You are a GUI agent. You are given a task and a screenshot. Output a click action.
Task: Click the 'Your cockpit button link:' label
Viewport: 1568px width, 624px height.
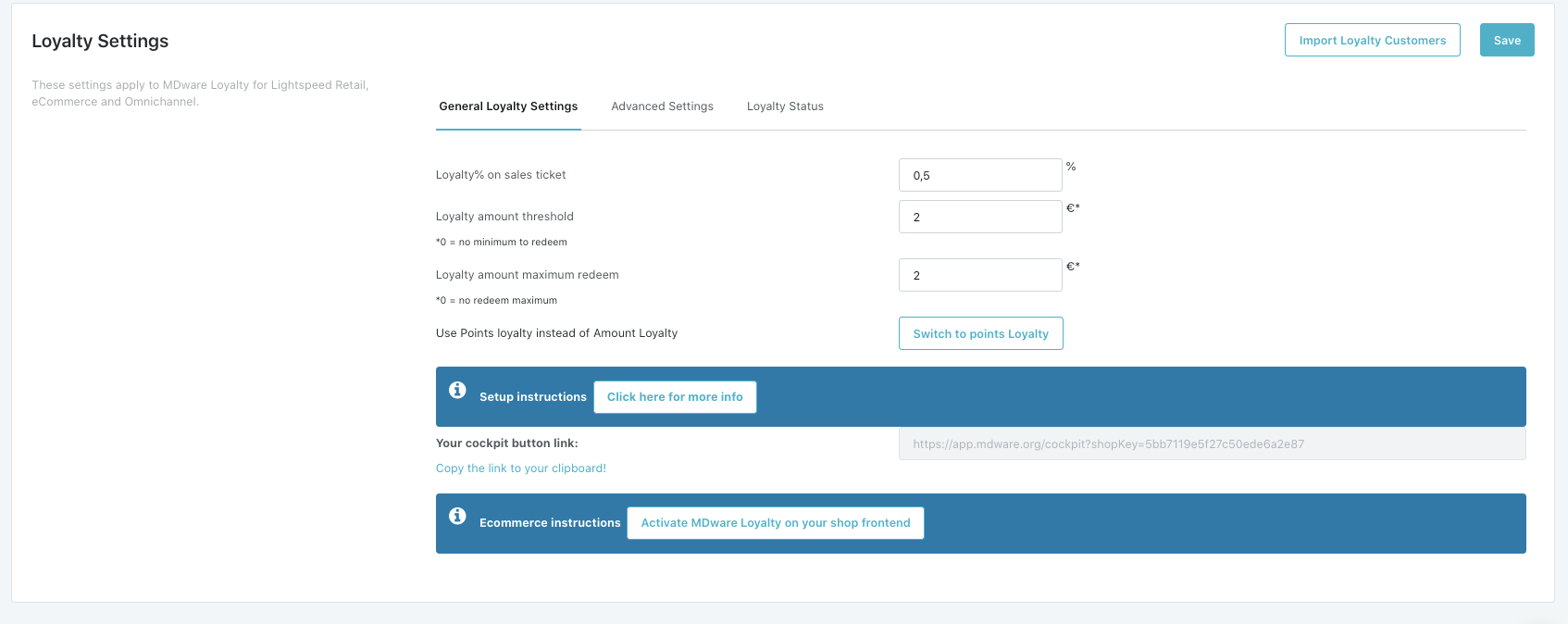tap(507, 443)
